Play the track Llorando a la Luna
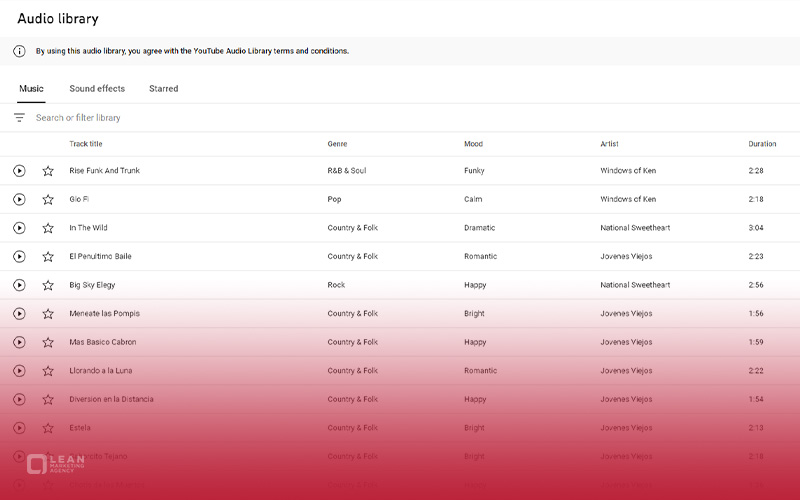This screenshot has height=500, width=800. click(19, 371)
